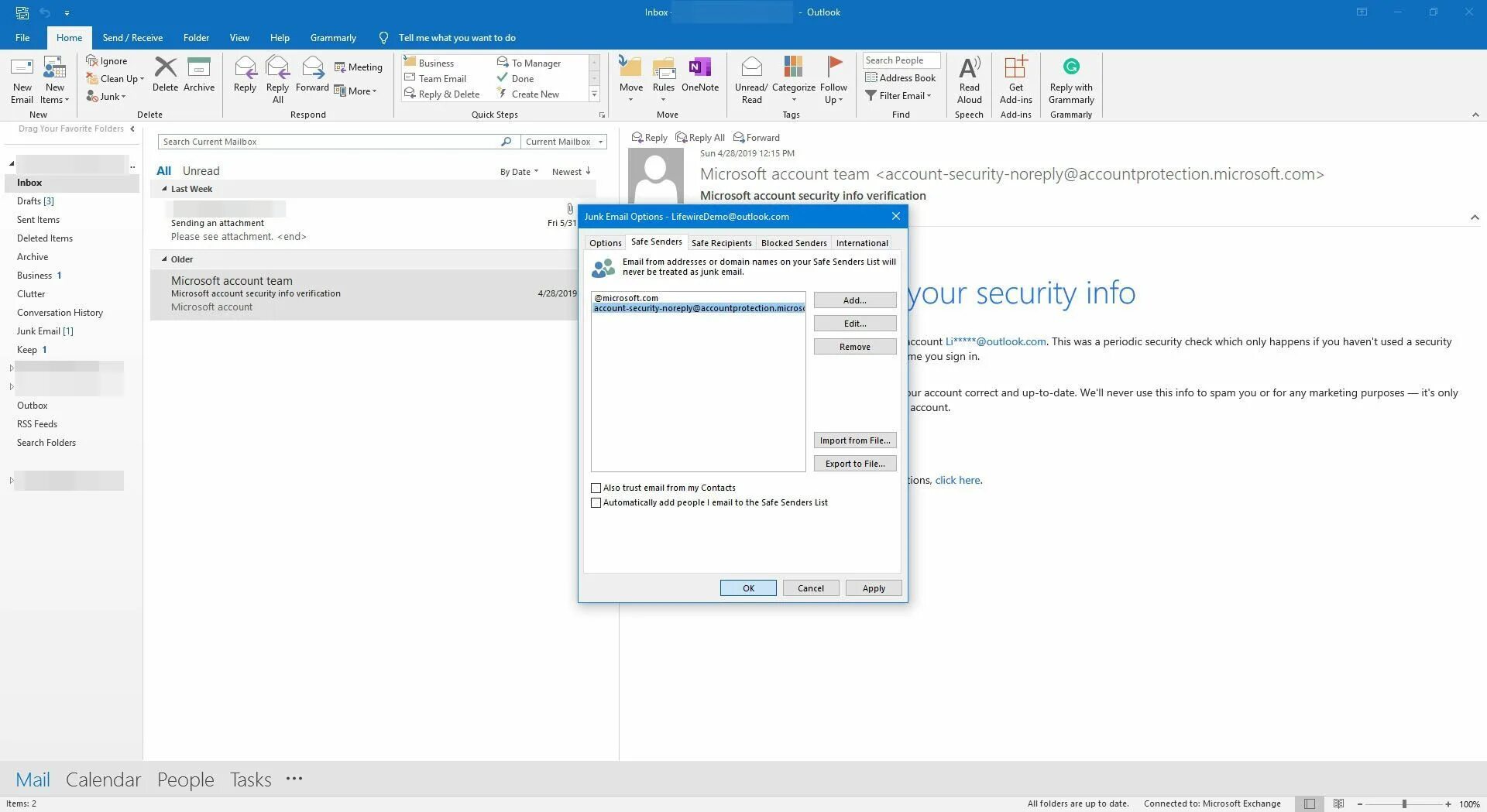Click the Undo icon in title bar

tap(45, 12)
